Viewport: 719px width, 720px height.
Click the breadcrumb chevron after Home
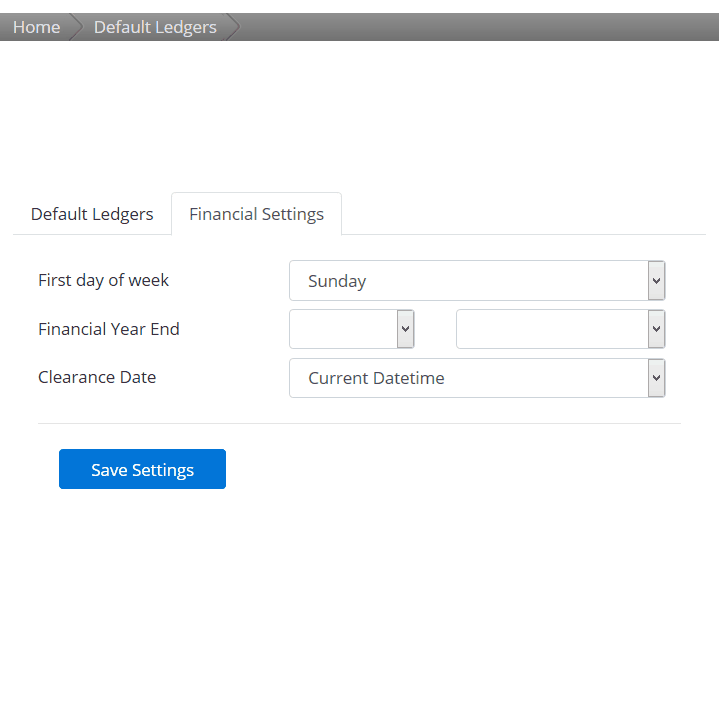pyautogui.click(x=76, y=27)
